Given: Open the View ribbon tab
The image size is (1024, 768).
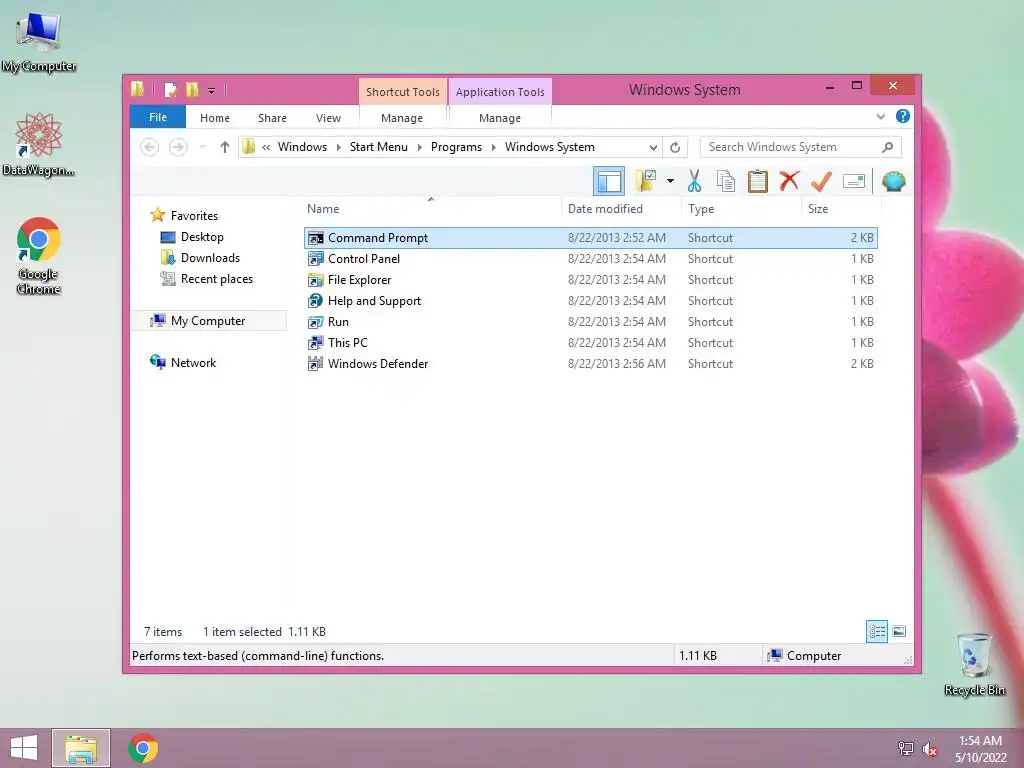Looking at the screenshot, I should [328, 118].
